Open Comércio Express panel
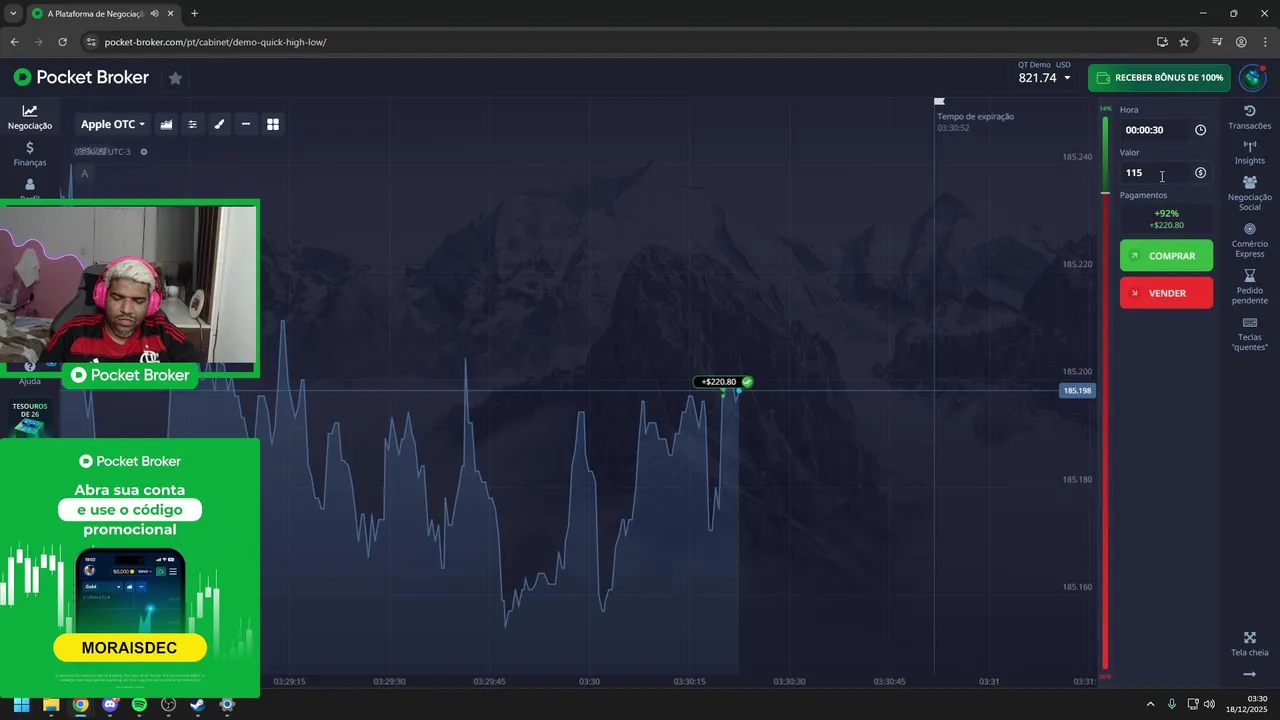 [x=1250, y=240]
